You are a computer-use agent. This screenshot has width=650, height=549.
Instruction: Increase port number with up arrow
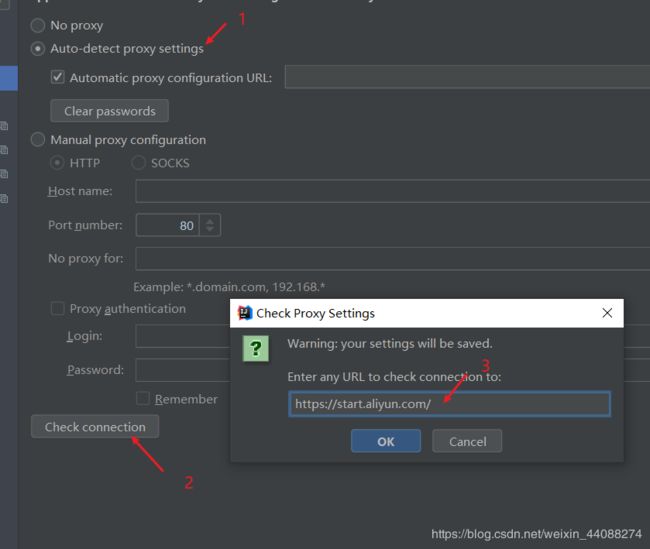(x=210, y=221)
